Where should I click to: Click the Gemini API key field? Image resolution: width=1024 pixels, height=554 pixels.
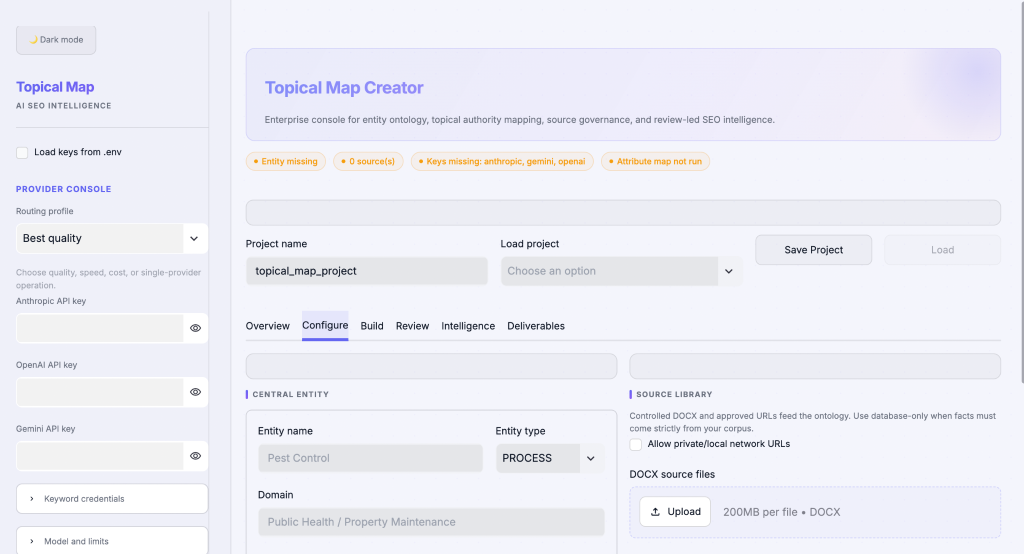pyautogui.click(x=100, y=456)
